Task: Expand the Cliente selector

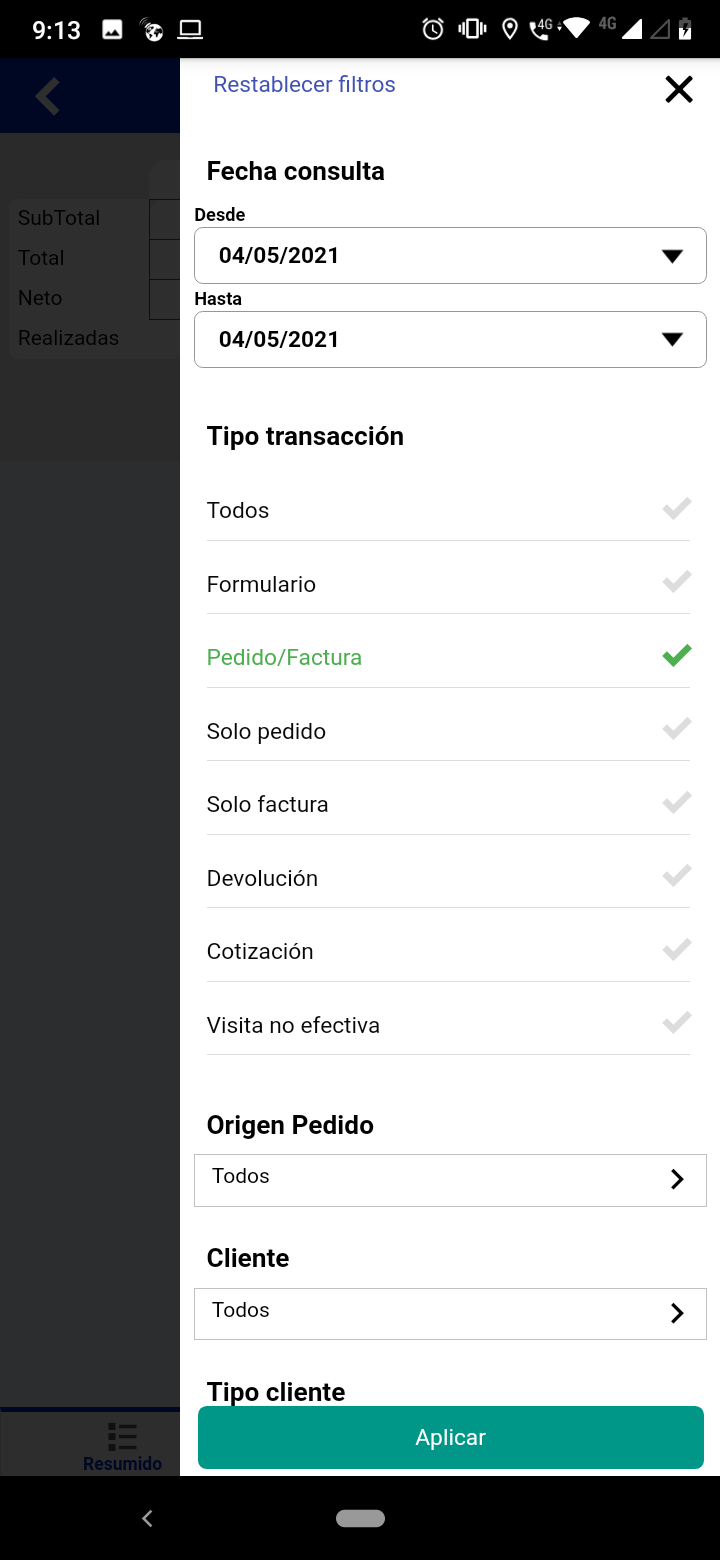Action: (x=450, y=1314)
